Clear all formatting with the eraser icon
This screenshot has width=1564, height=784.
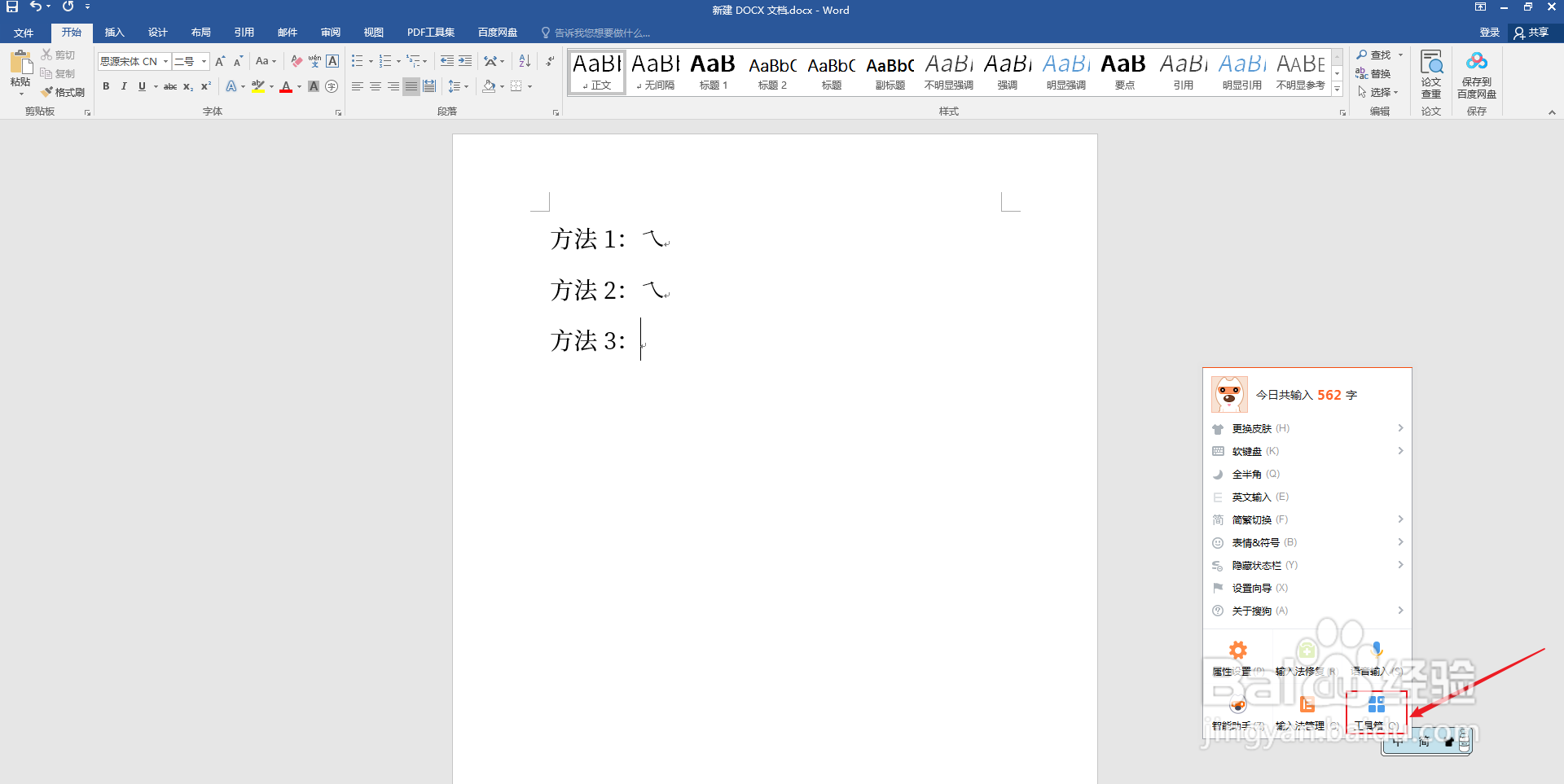tap(297, 61)
